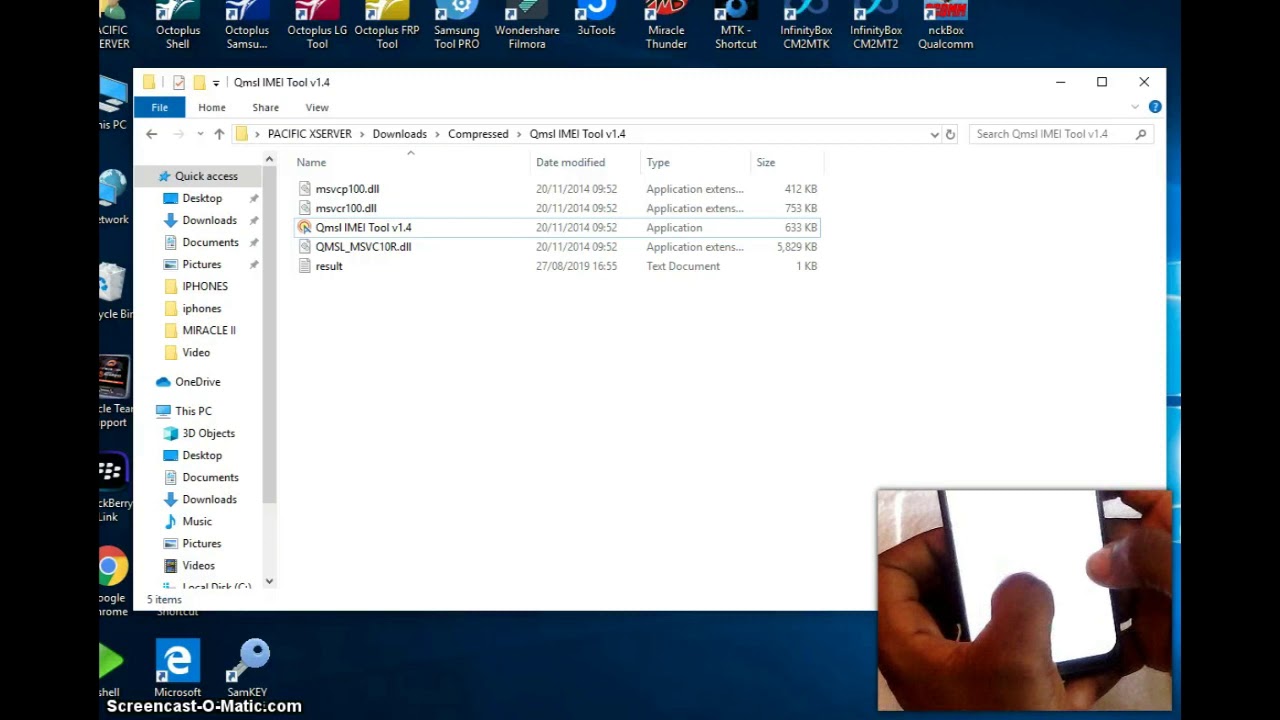Switch to the Share ribbon tab

coord(266,107)
